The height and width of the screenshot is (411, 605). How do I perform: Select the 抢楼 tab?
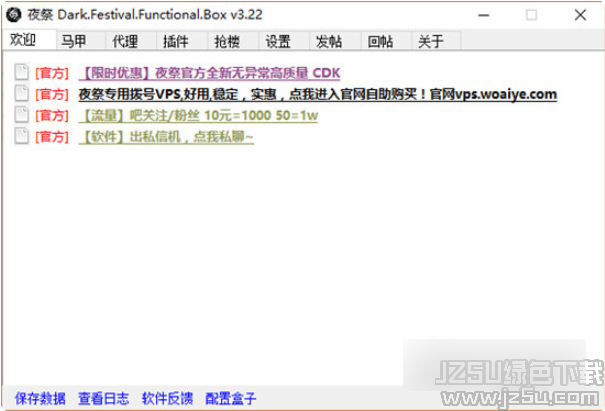point(233,41)
